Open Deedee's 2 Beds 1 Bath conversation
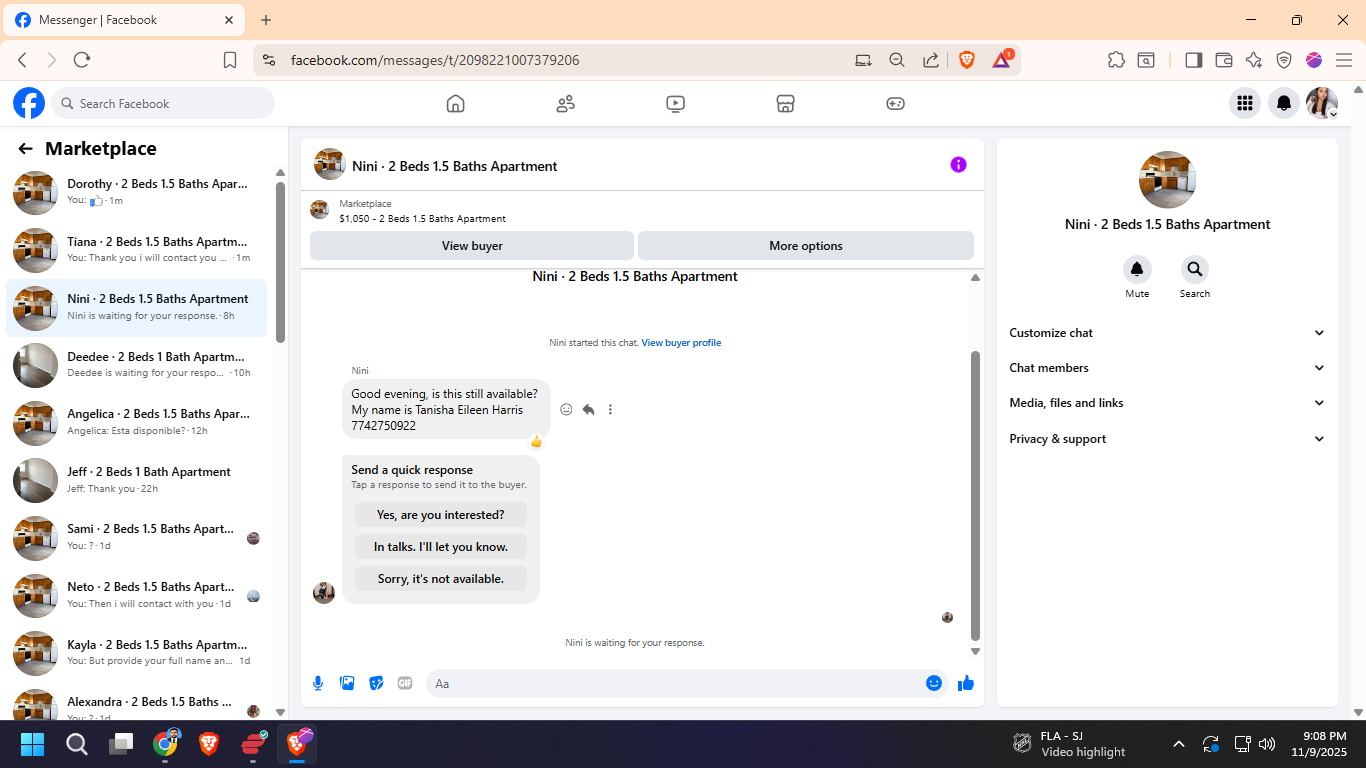1366x768 pixels. click(137, 365)
